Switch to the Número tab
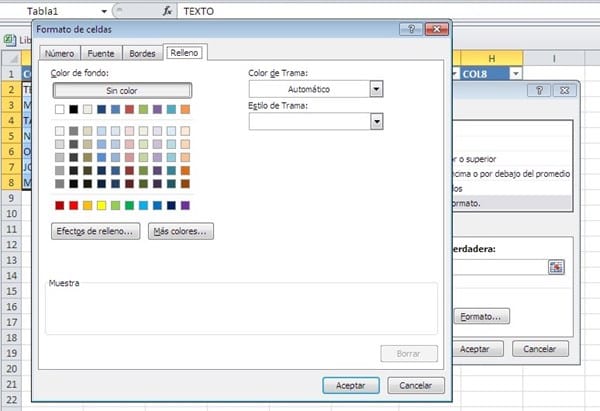 tap(60, 53)
